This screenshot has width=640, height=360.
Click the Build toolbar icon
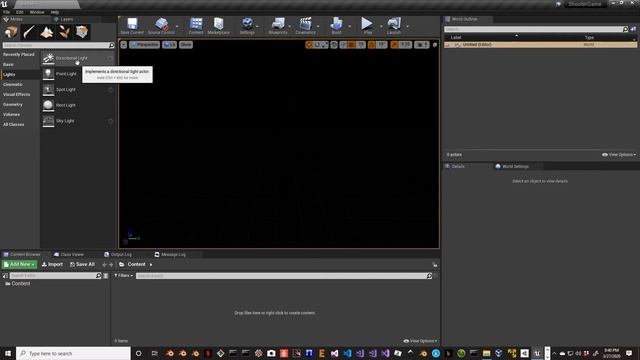pos(336,26)
